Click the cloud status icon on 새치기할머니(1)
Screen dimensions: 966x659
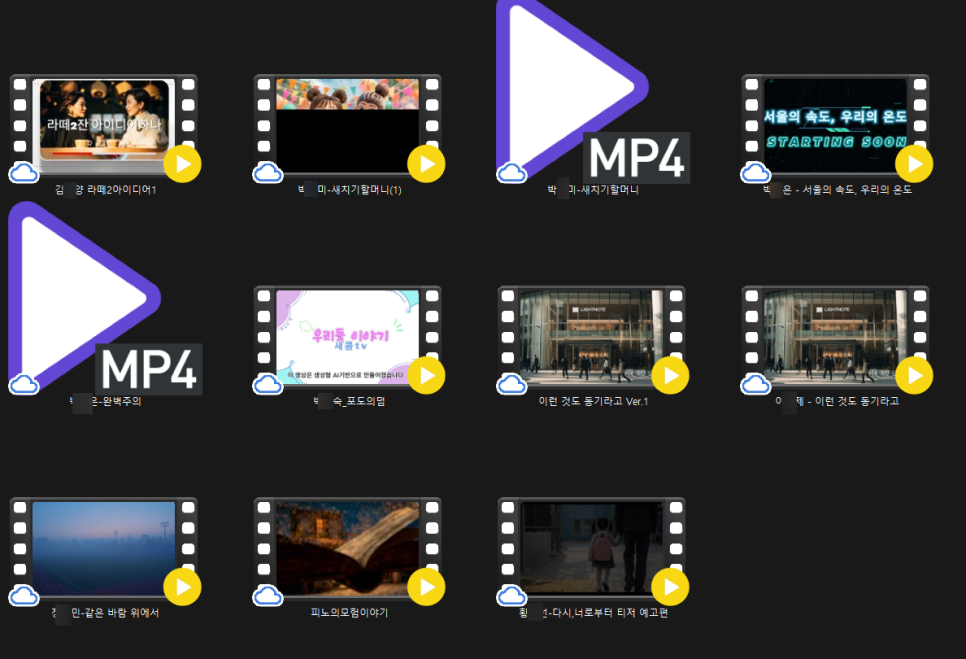268,172
